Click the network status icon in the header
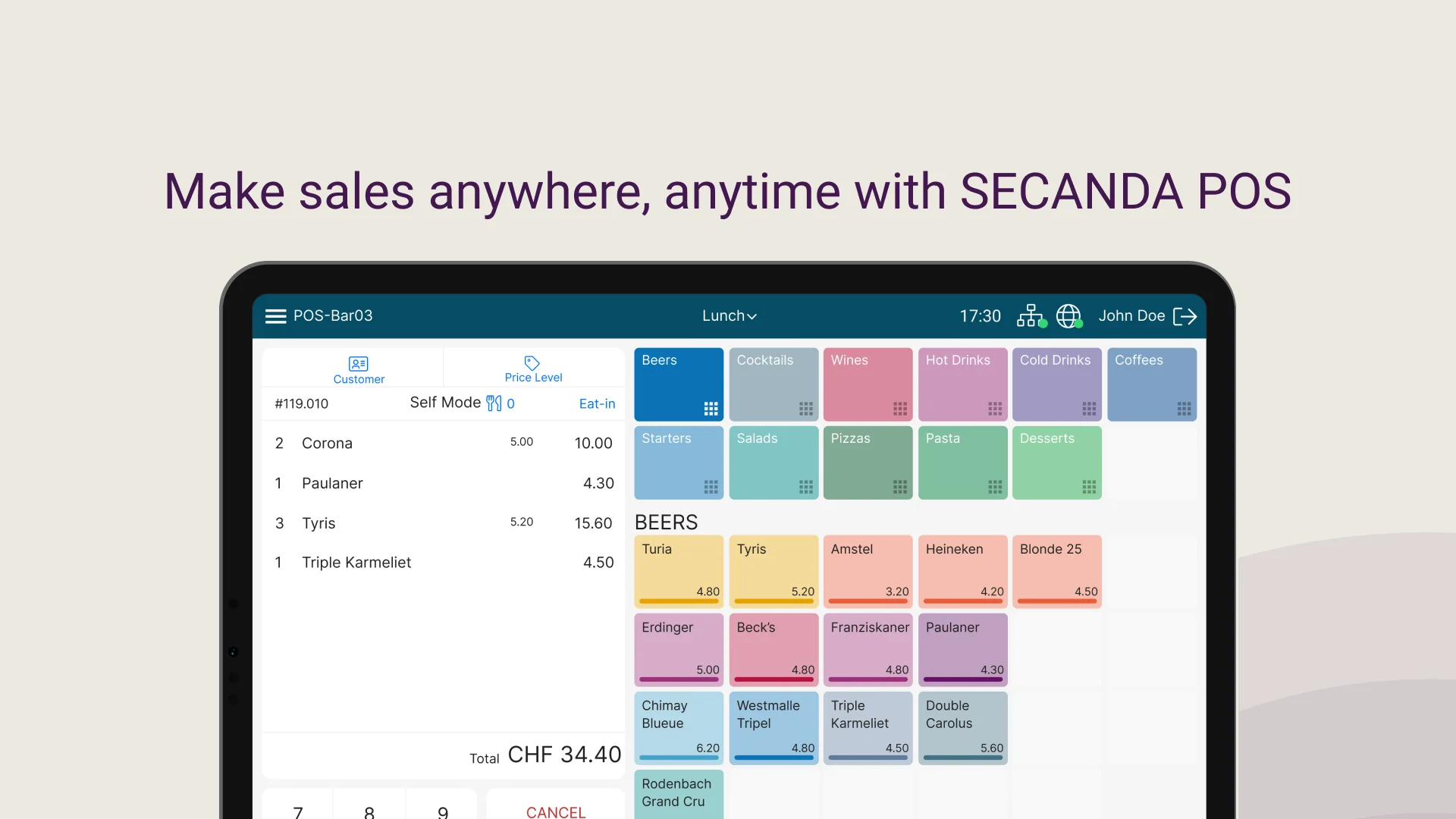 1030,316
